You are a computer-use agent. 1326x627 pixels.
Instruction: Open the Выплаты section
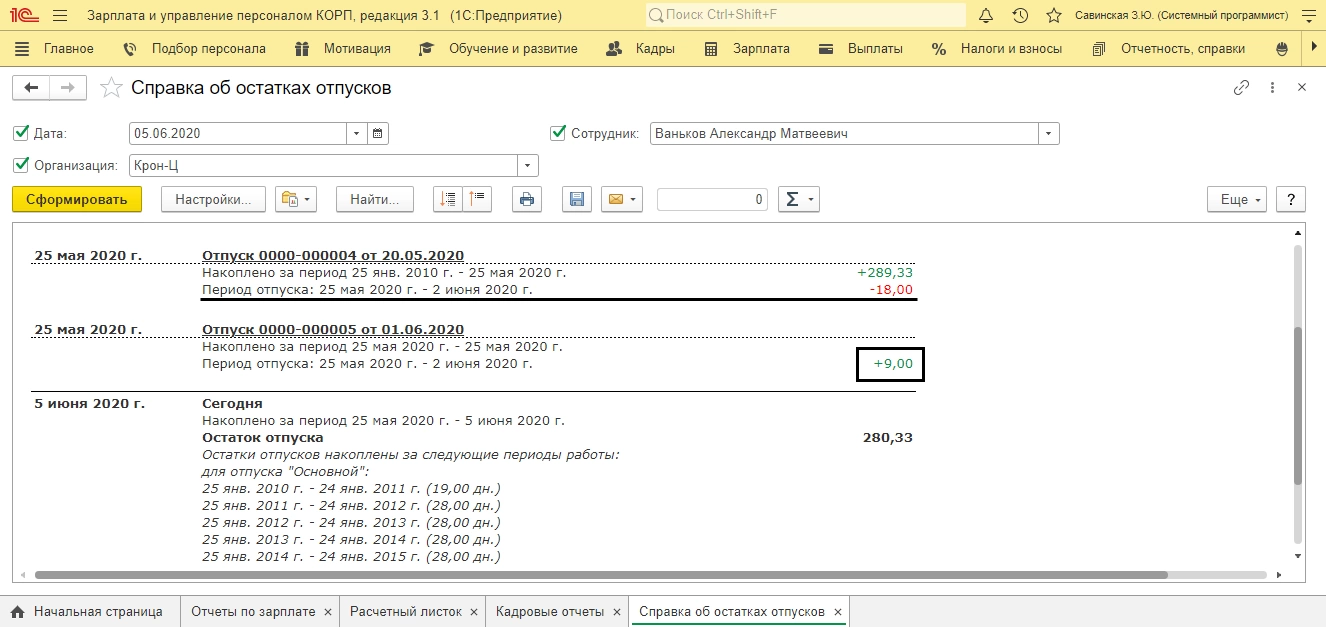pos(860,48)
